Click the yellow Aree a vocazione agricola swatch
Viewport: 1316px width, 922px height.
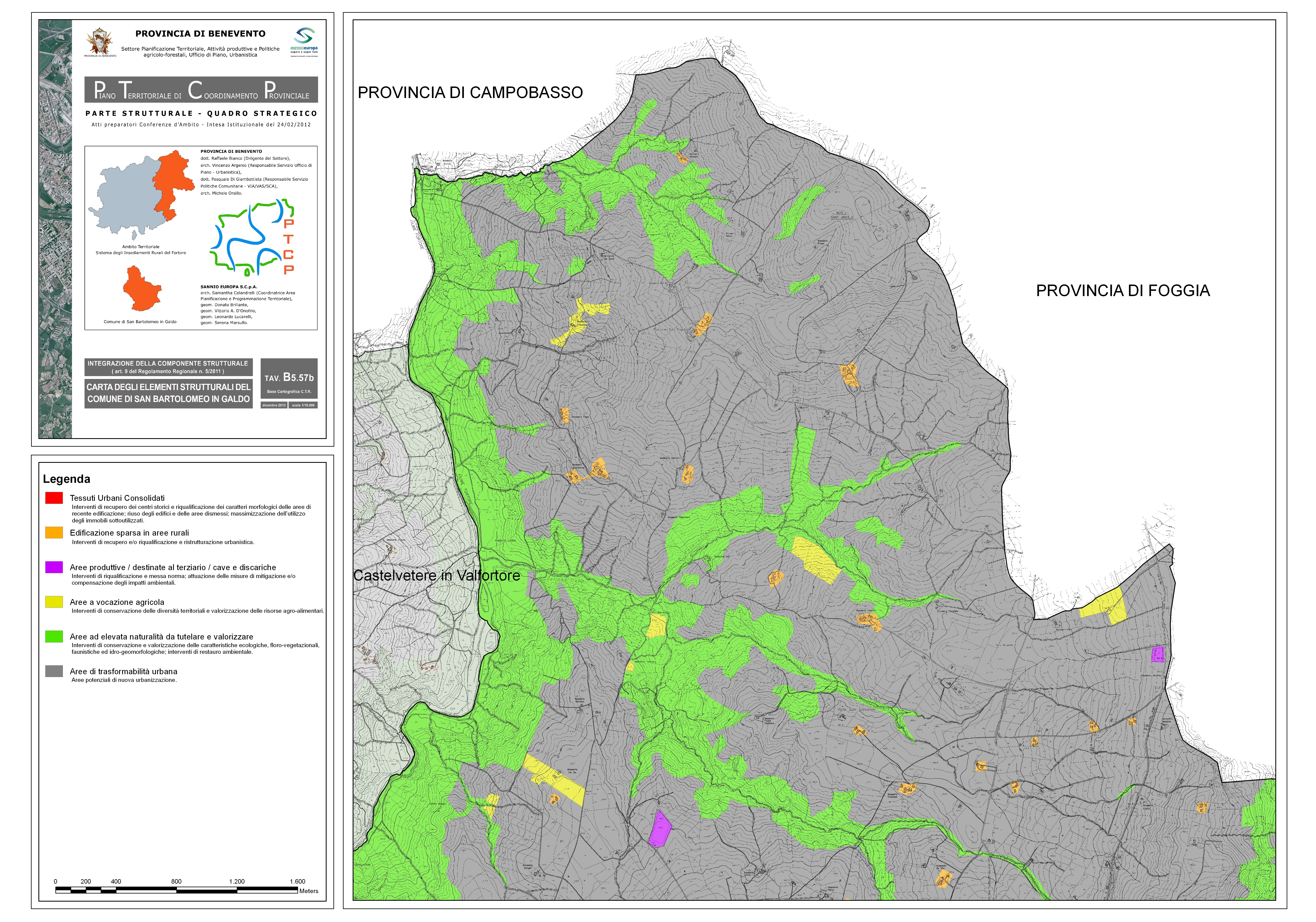pos(54,602)
